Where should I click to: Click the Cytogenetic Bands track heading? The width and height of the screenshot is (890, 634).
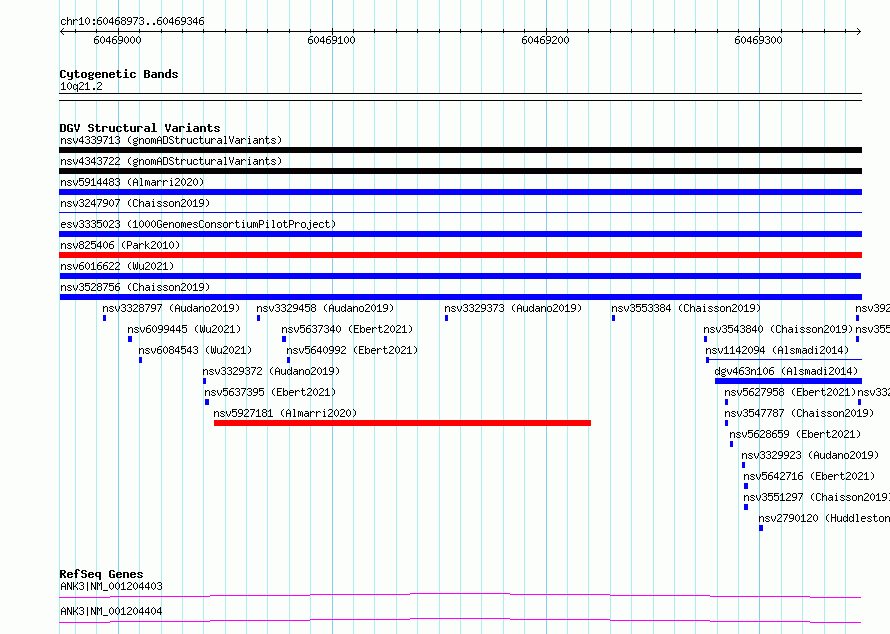[119, 74]
